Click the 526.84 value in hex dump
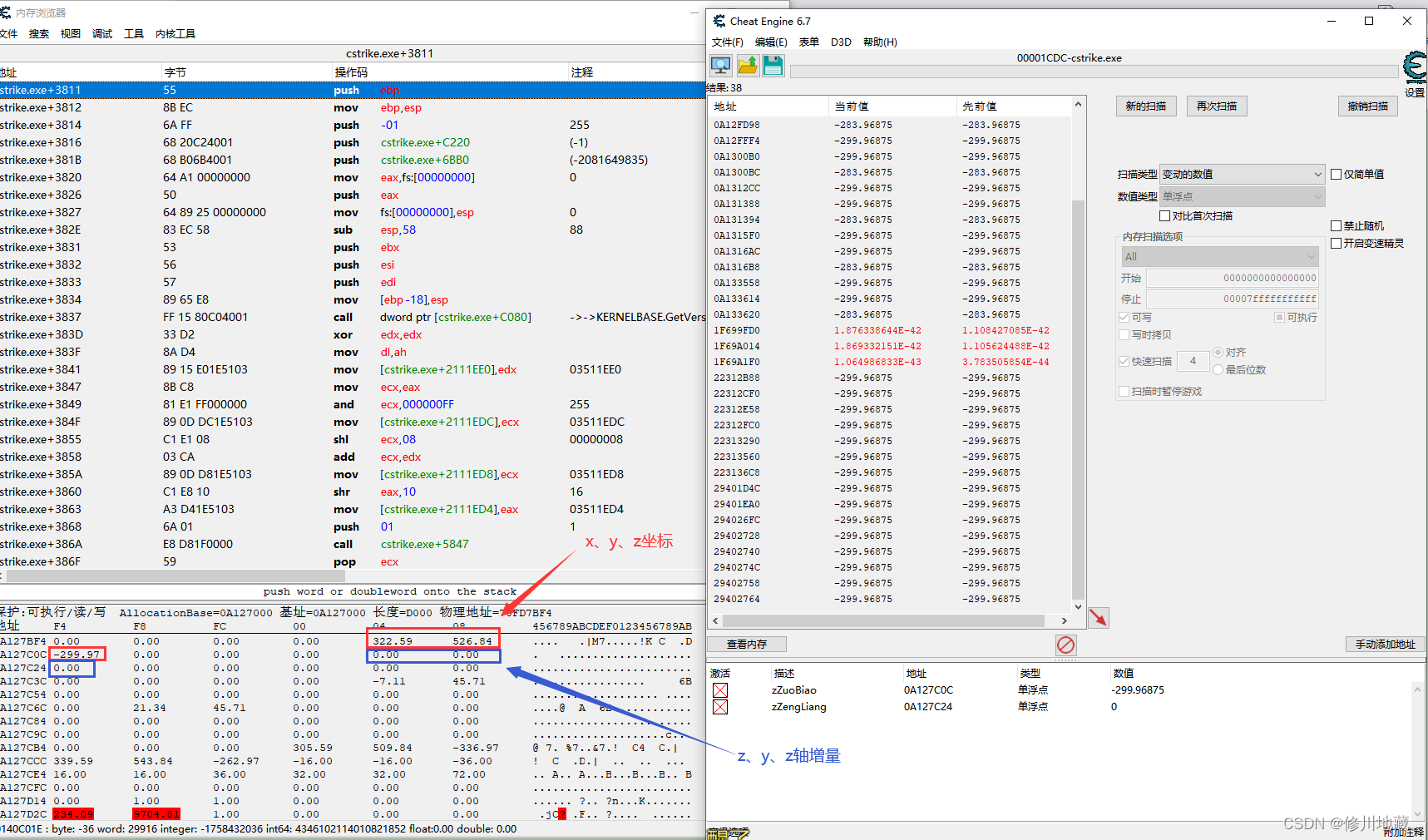Image resolution: width=1428 pixels, height=840 pixels. click(x=472, y=641)
